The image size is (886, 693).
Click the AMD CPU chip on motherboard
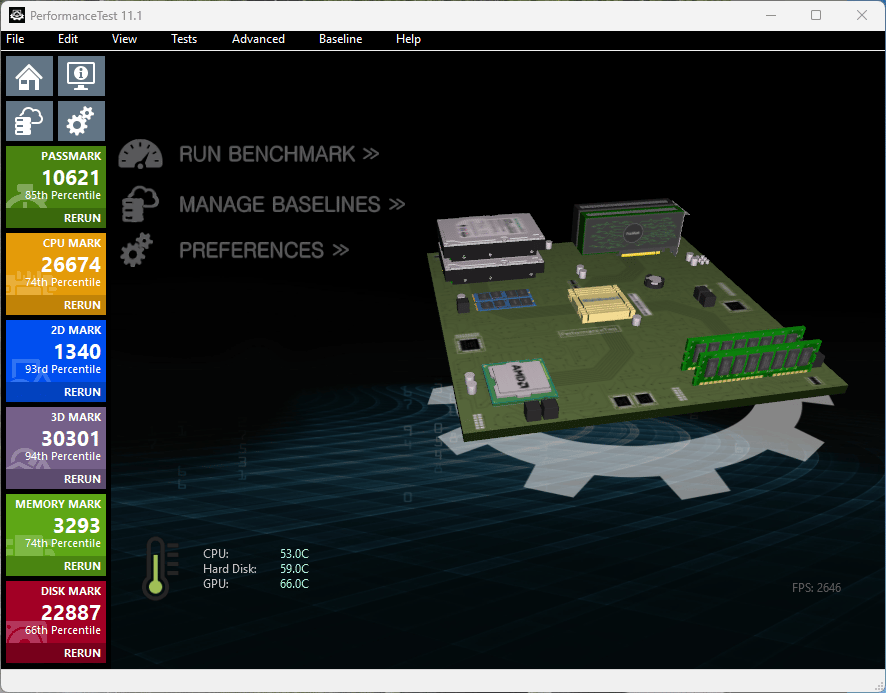[519, 380]
